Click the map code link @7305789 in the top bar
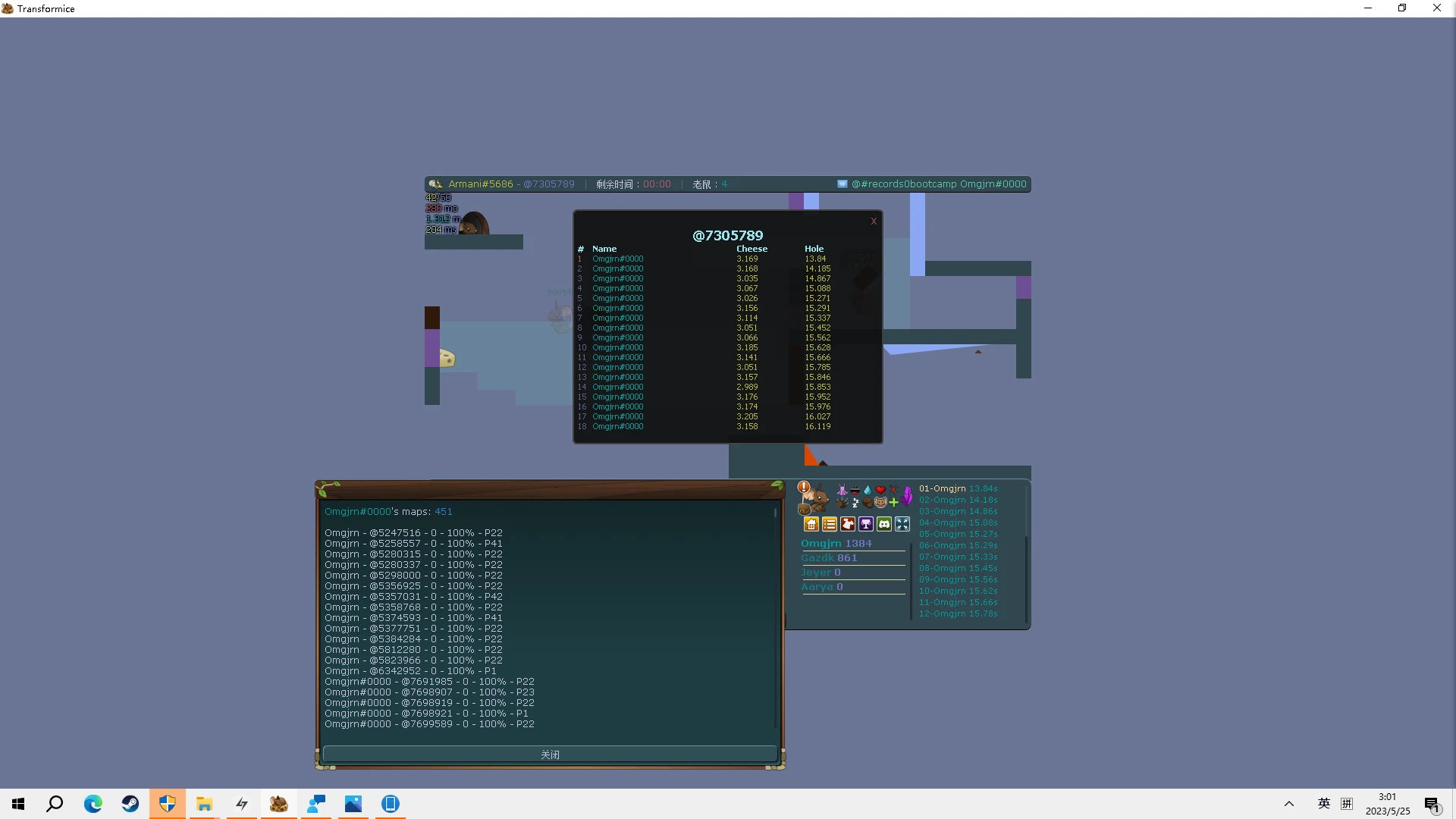This screenshot has height=819, width=1456. [x=549, y=184]
